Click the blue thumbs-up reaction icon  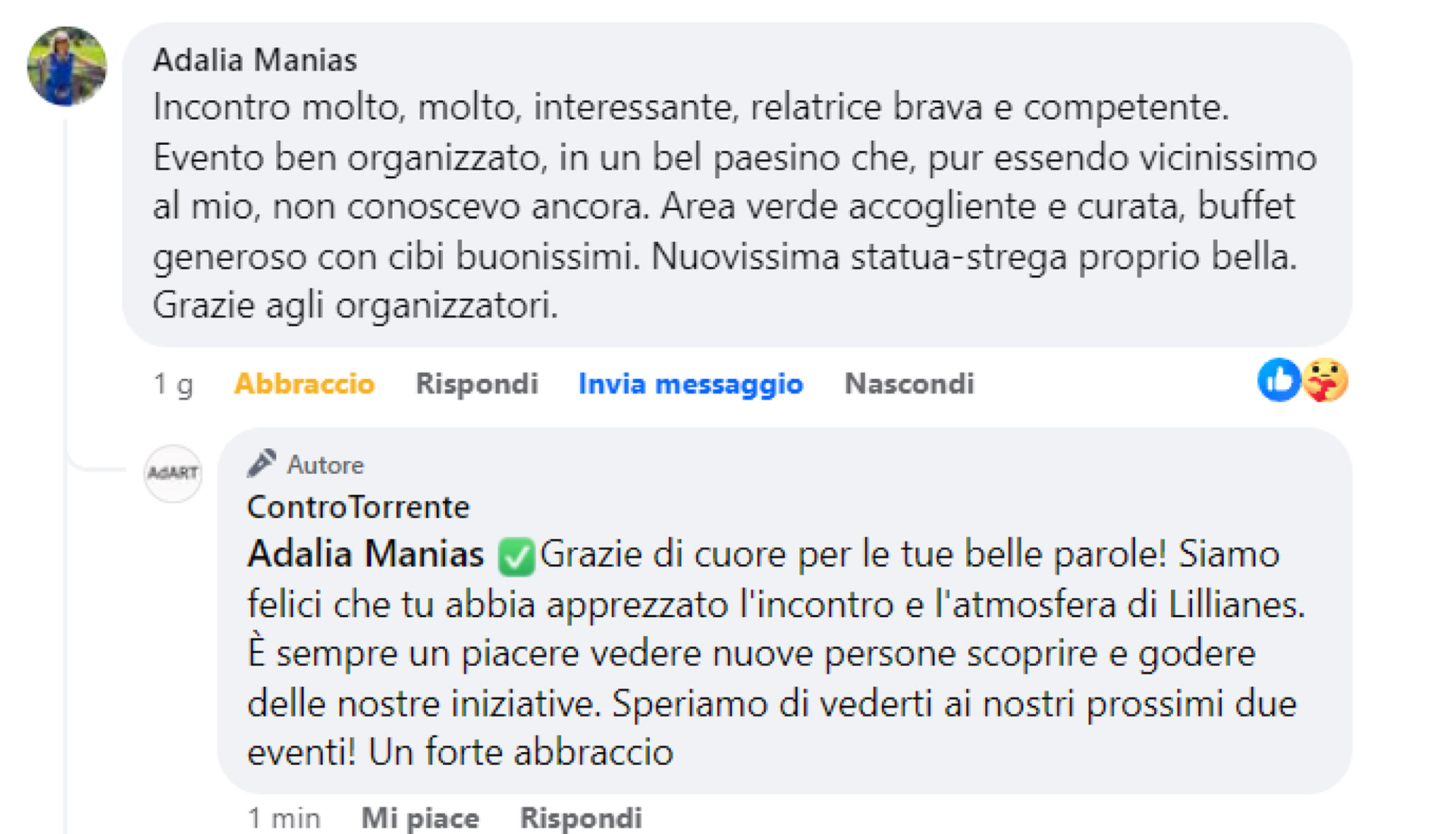pyautogui.click(x=1279, y=380)
